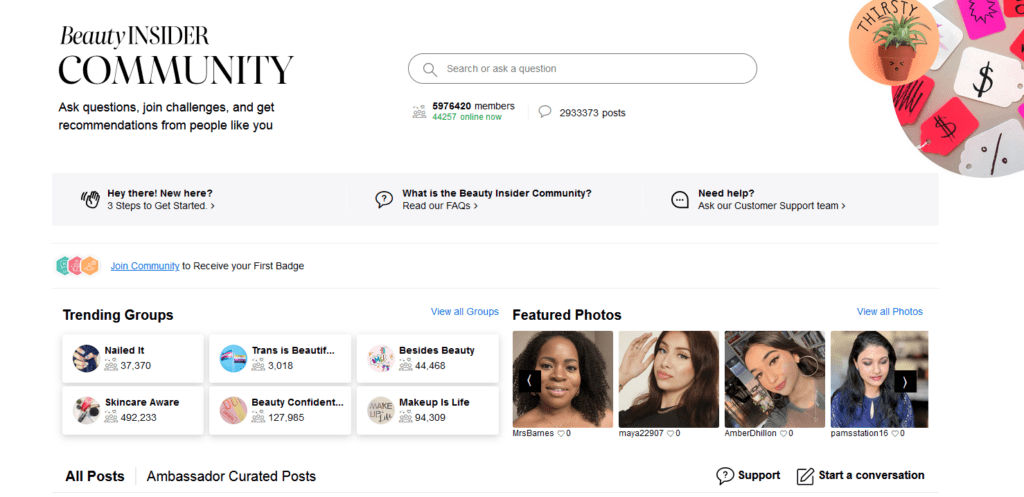Image resolution: width=1024 pixels, height=497 pixels.
Task: Click the magnifying glass search icon
Action: coord(430,69)
